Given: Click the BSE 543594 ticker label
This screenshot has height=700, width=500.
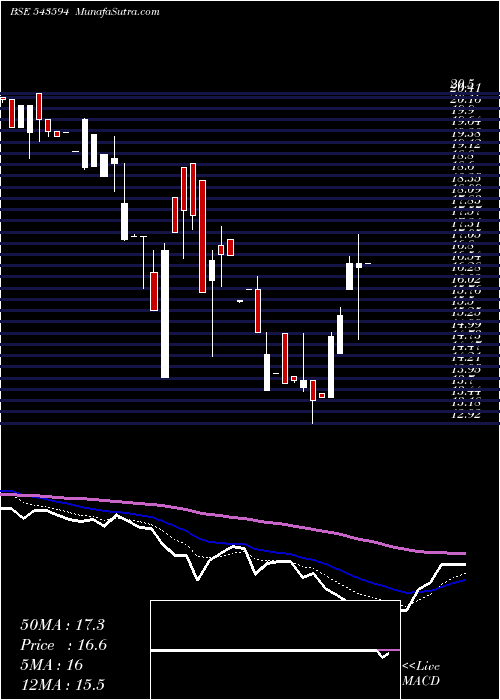Looking at the screenshot, I should [x=39, y=12].
